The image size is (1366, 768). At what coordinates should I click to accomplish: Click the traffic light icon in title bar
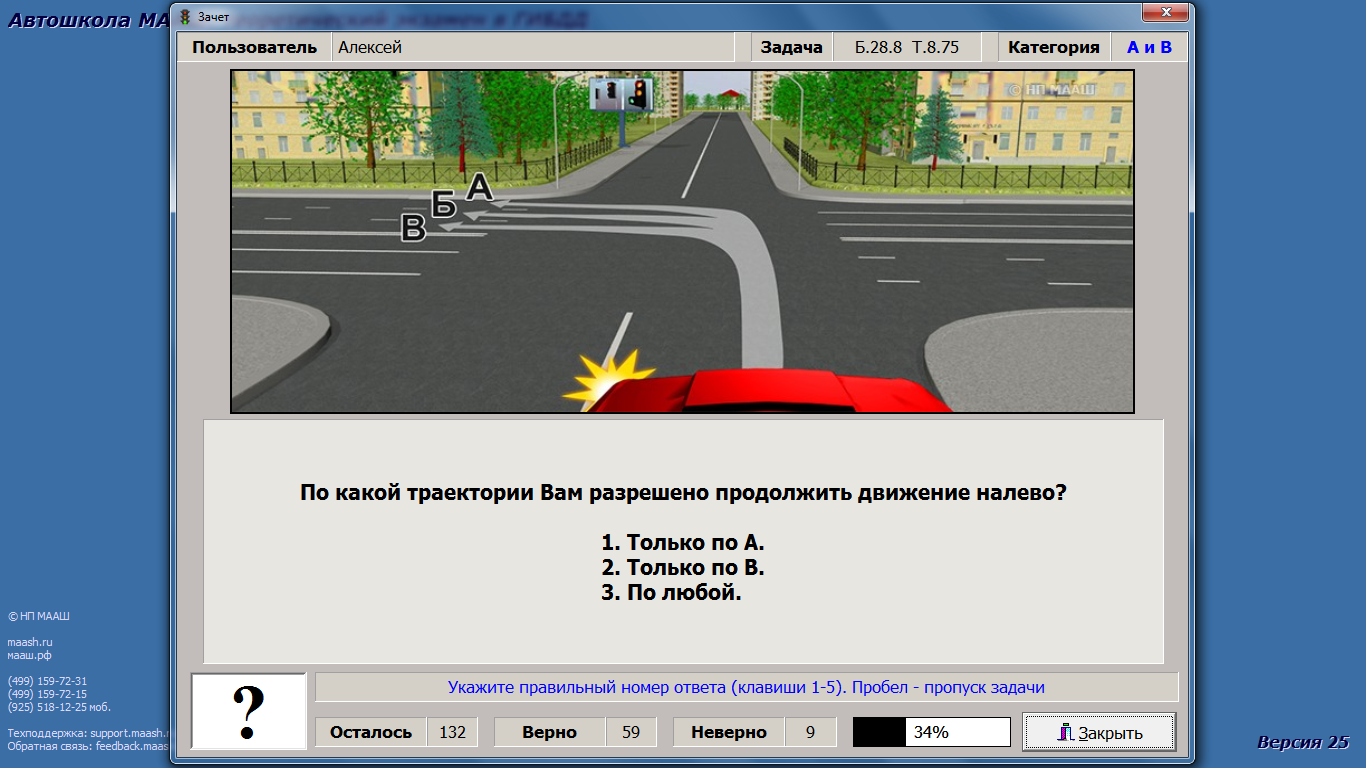coord(185,17)
